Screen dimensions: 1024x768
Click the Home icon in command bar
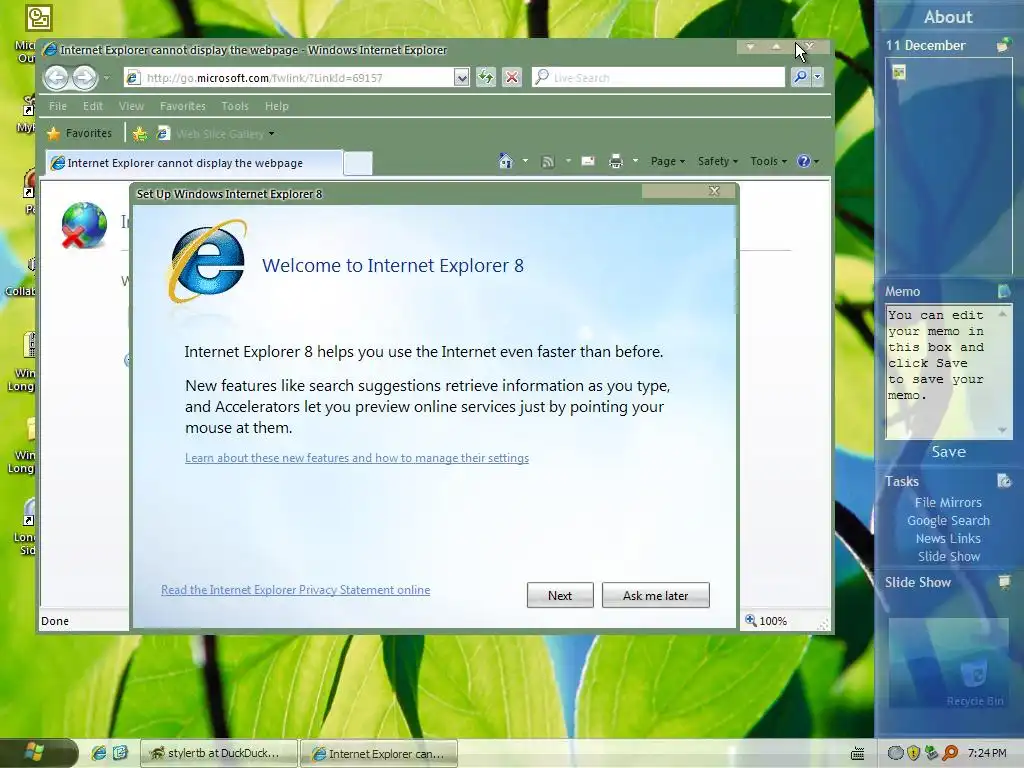click(505, 161)
